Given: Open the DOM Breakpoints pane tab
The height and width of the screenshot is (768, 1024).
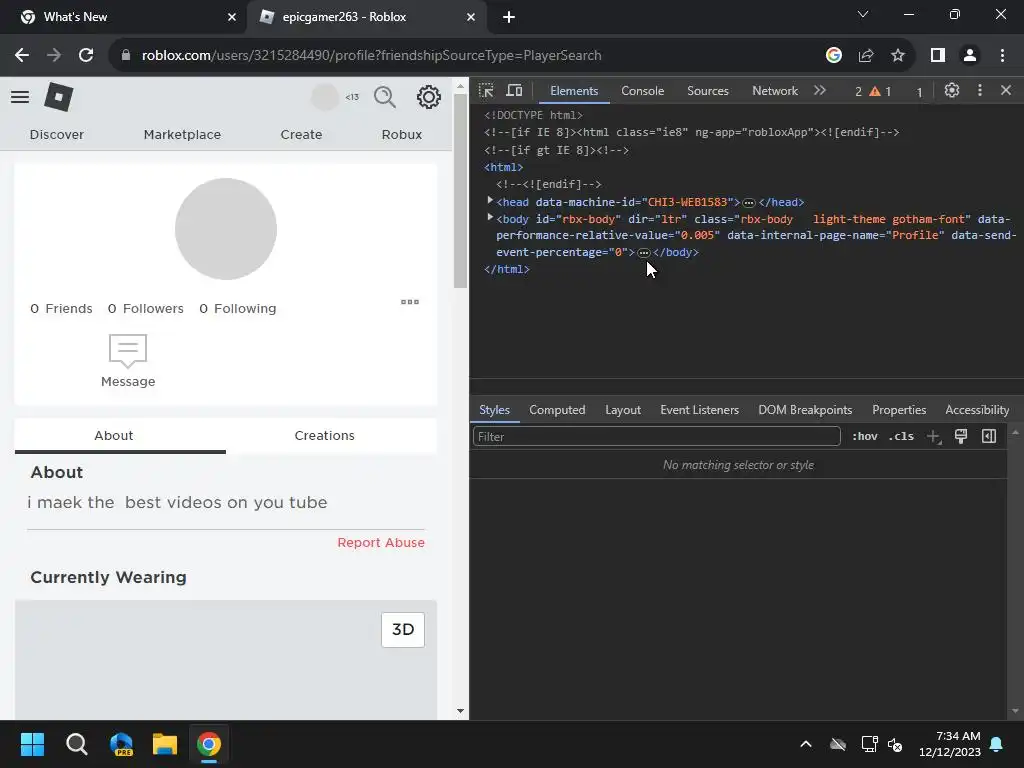Looking at the screenshot, I should (805, 409).
